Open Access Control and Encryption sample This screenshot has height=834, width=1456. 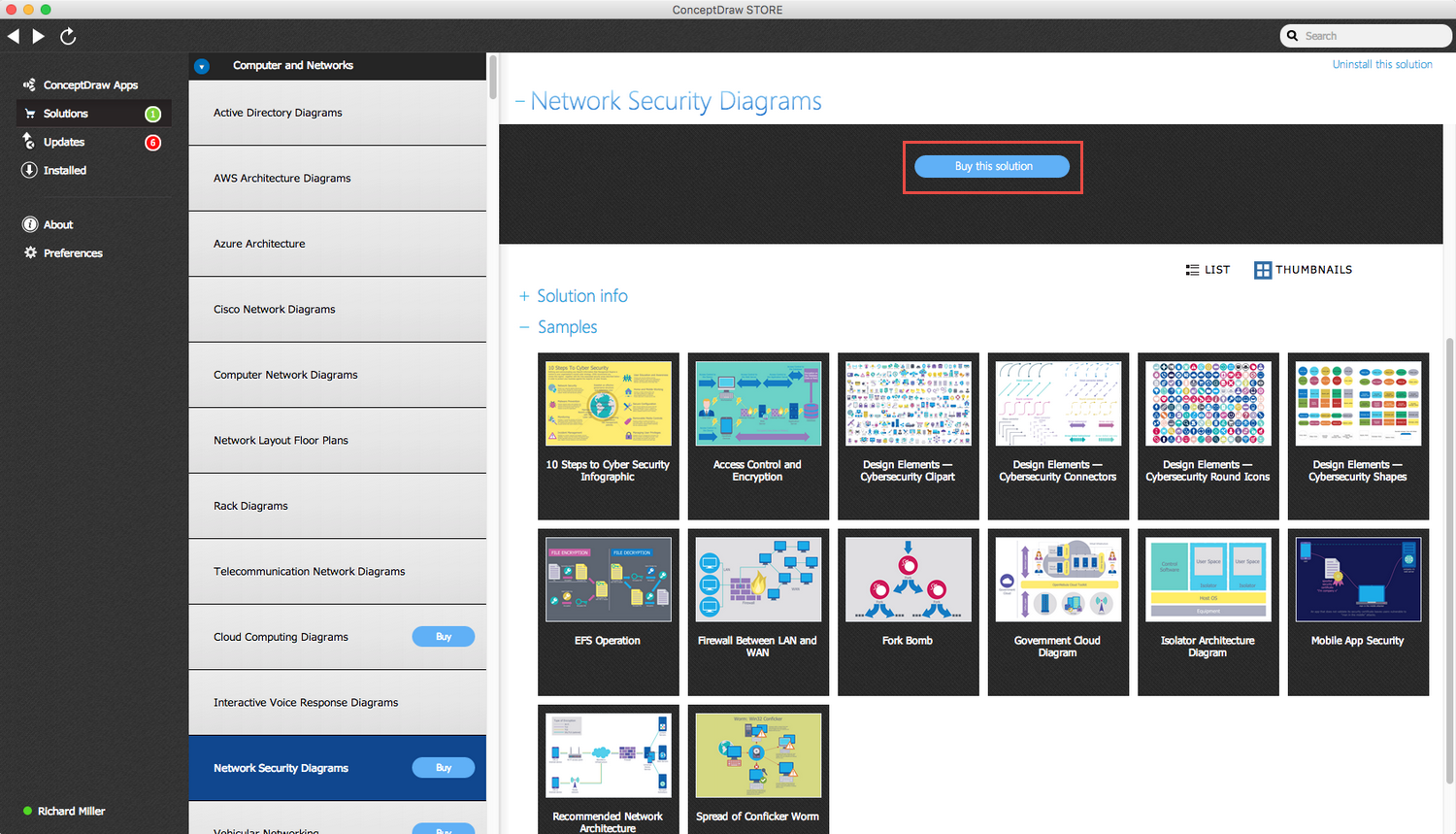758,436
